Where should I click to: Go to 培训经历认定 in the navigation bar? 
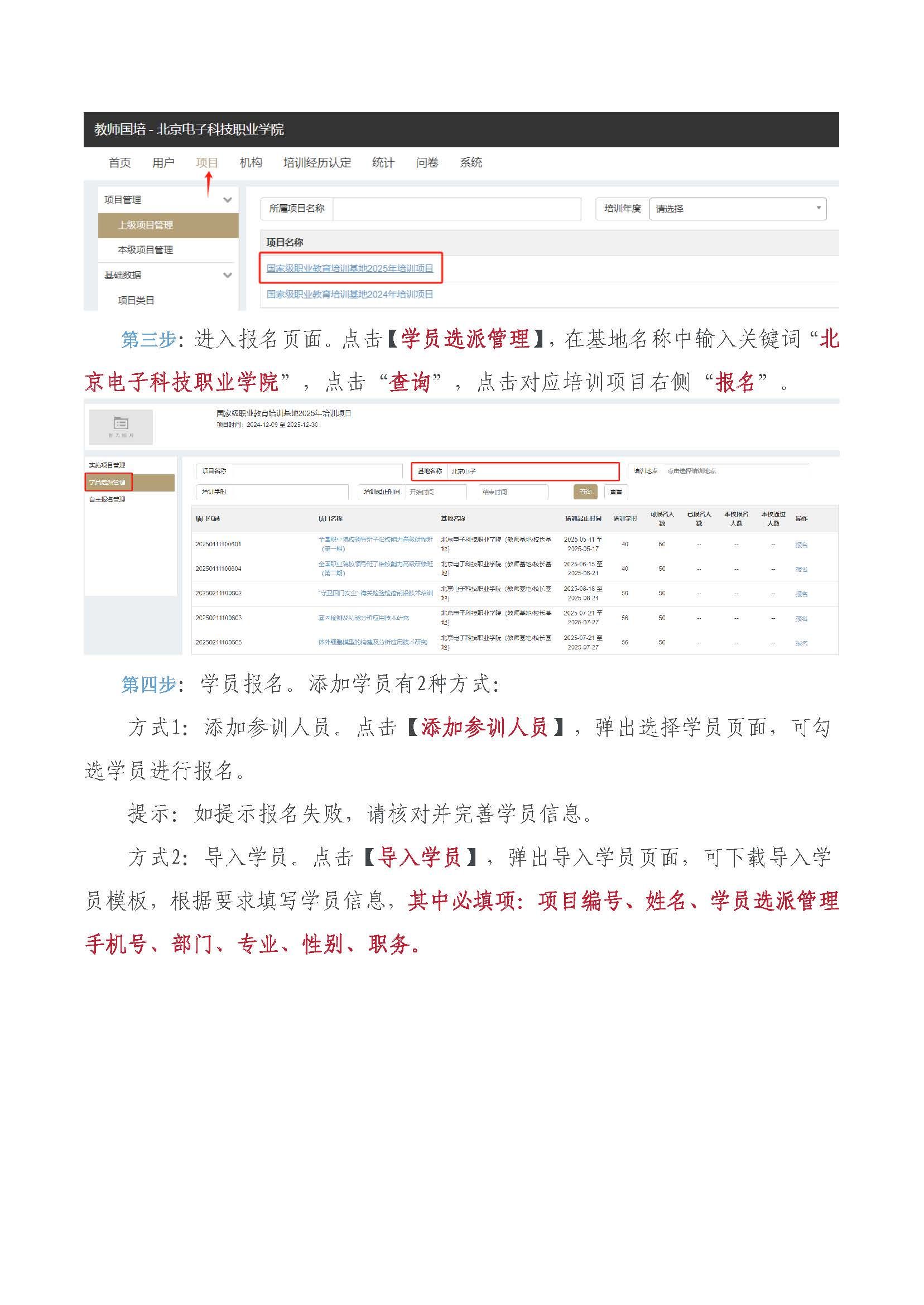(317, 163)
